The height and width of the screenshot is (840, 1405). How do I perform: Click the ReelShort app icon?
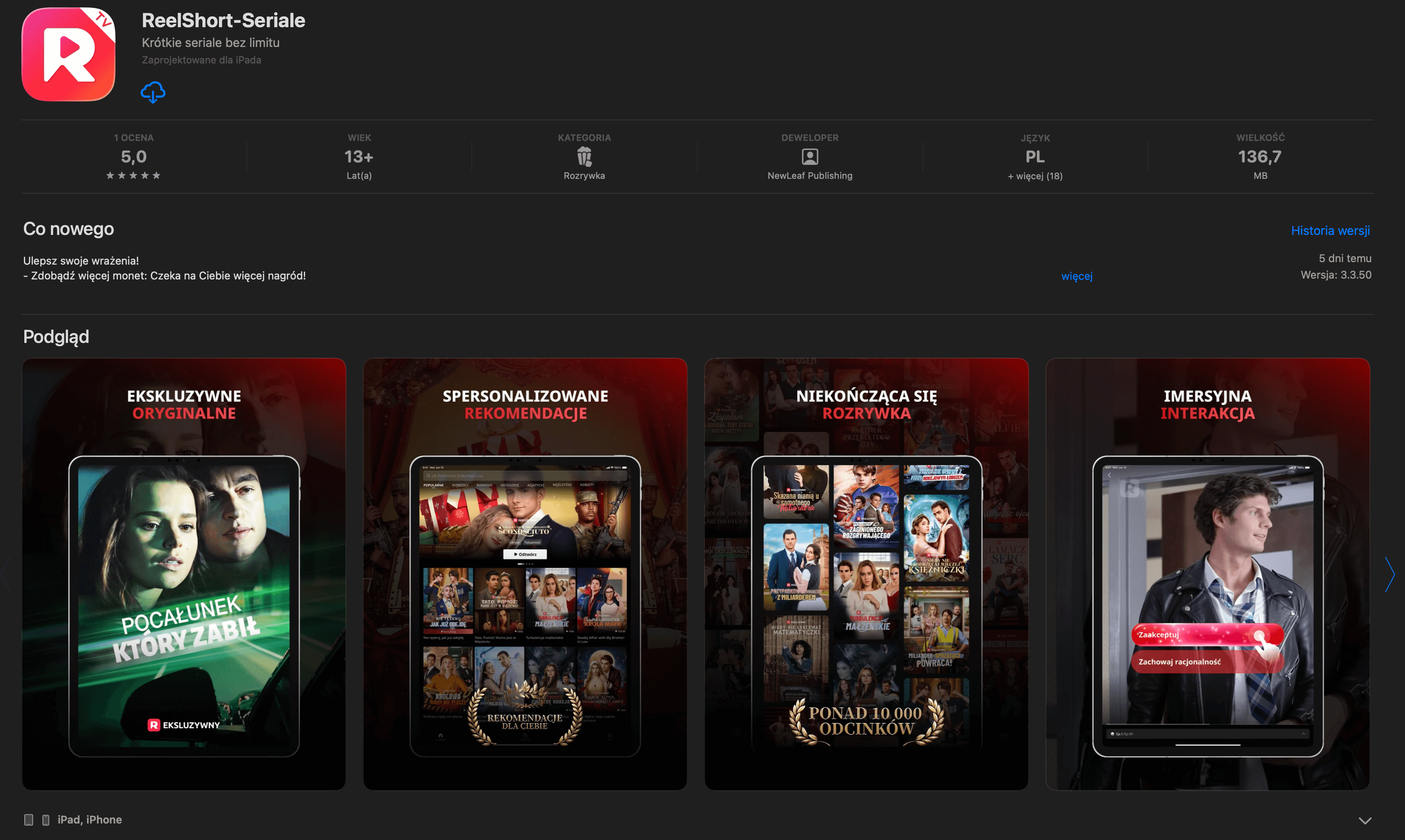coord(68,54)
